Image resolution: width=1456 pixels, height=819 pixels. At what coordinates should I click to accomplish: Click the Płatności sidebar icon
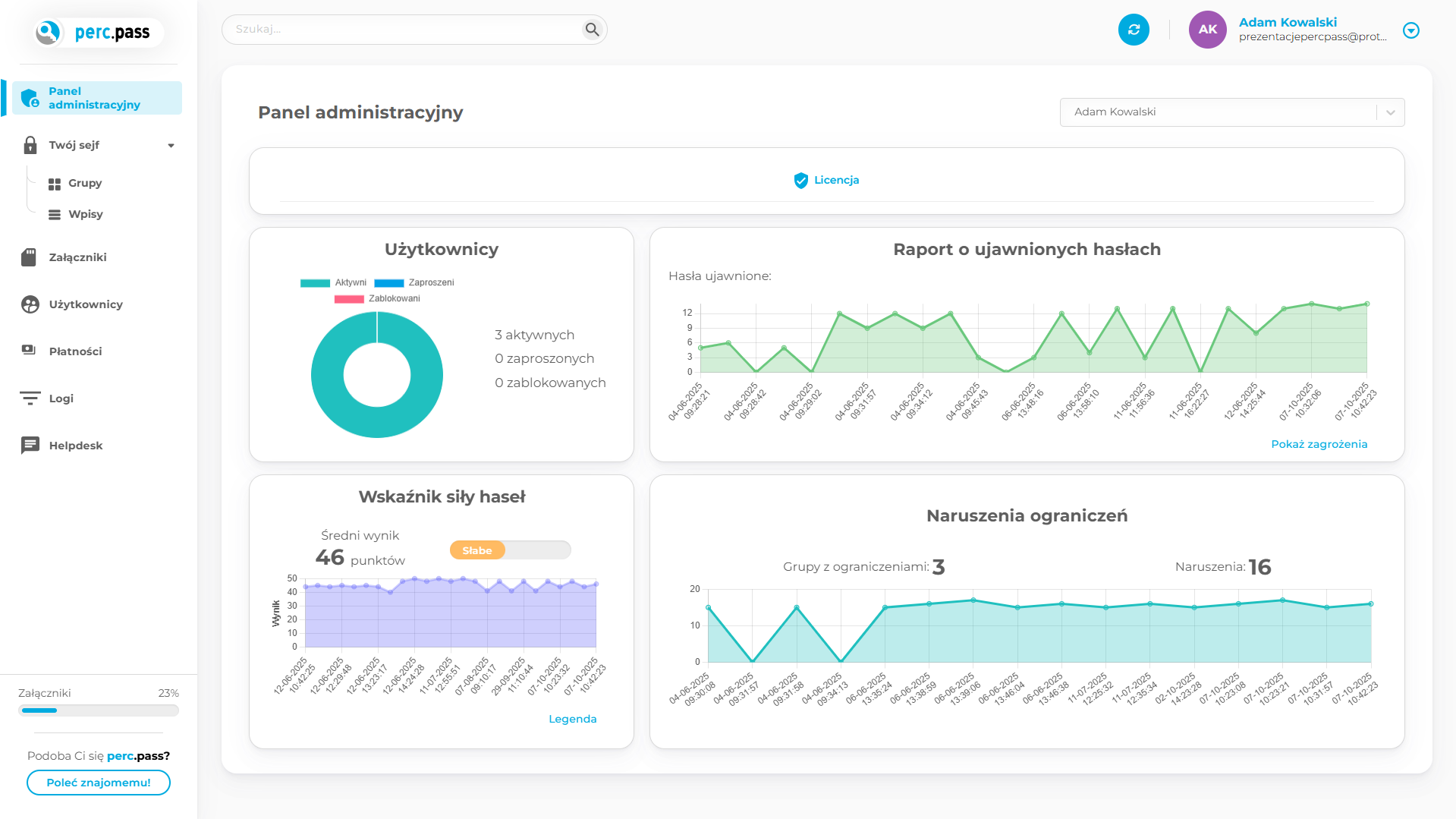point(30,351)
